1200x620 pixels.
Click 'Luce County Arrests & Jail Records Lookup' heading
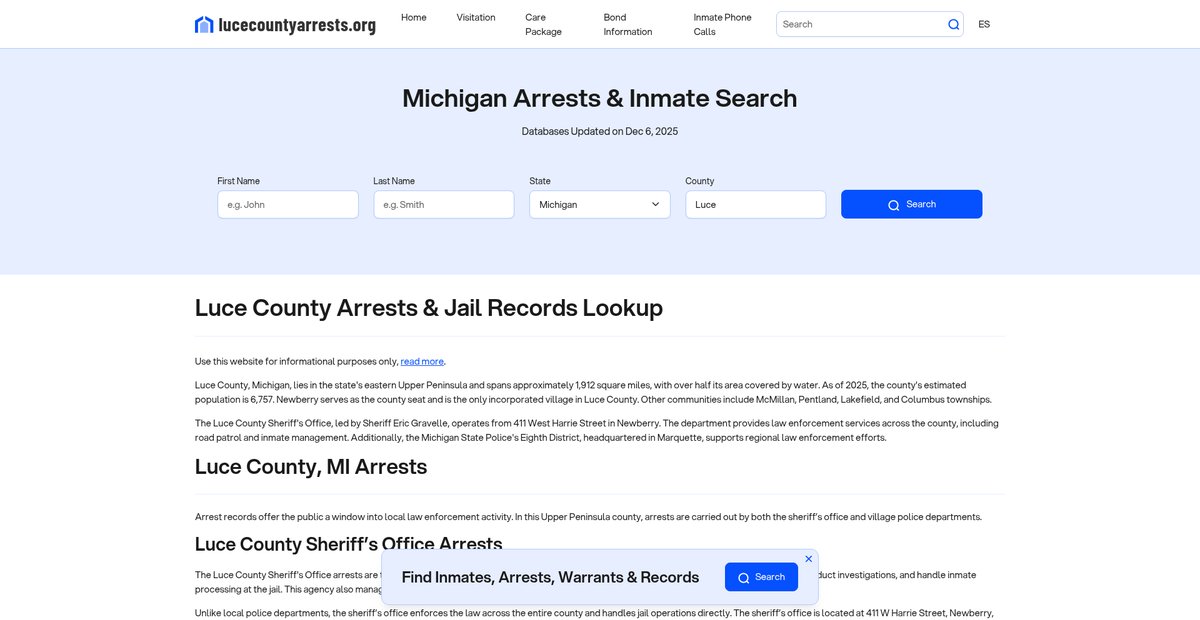coord(429,308)
